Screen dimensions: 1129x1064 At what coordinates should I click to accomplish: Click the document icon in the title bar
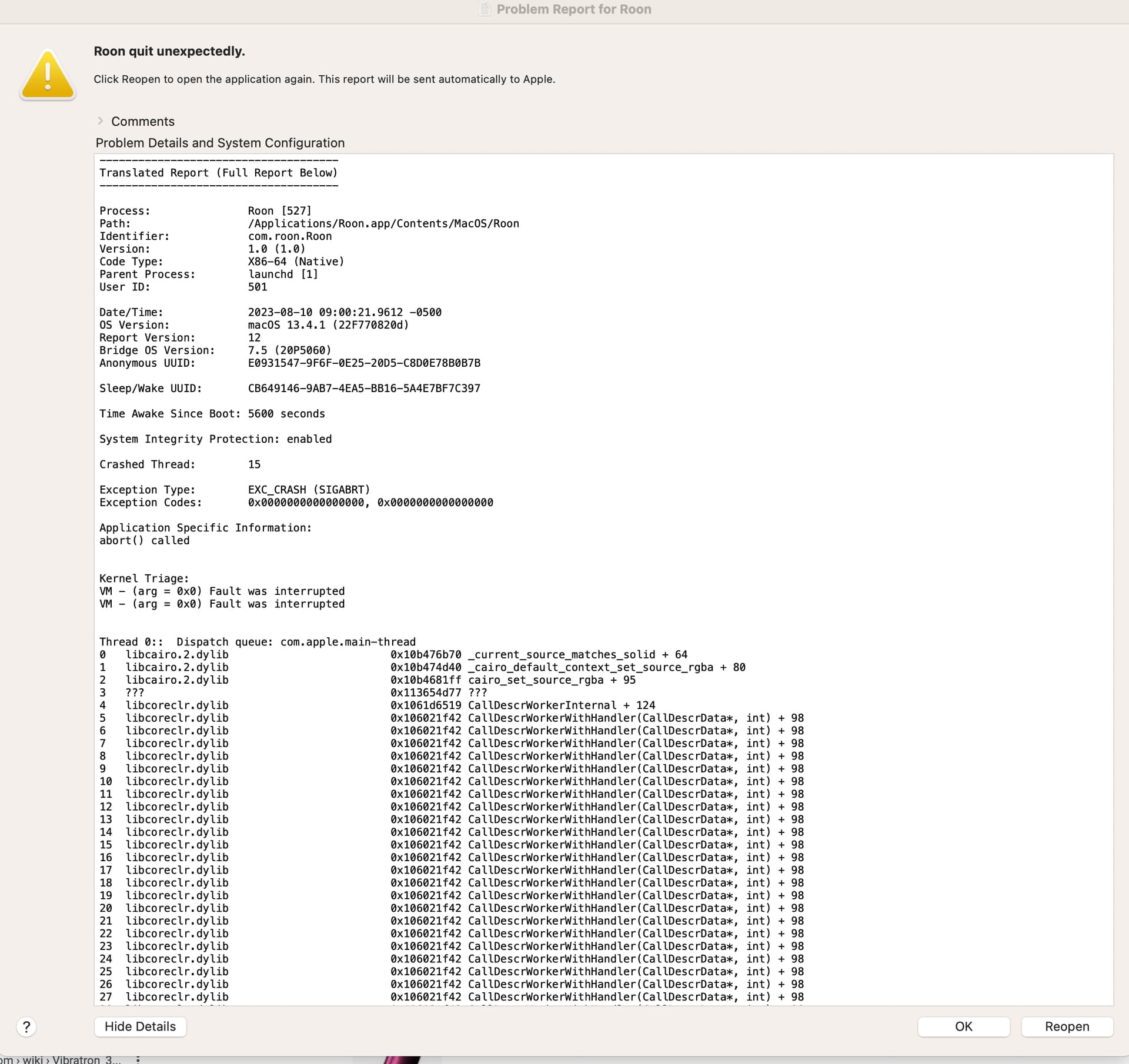(x=485, y=9)
